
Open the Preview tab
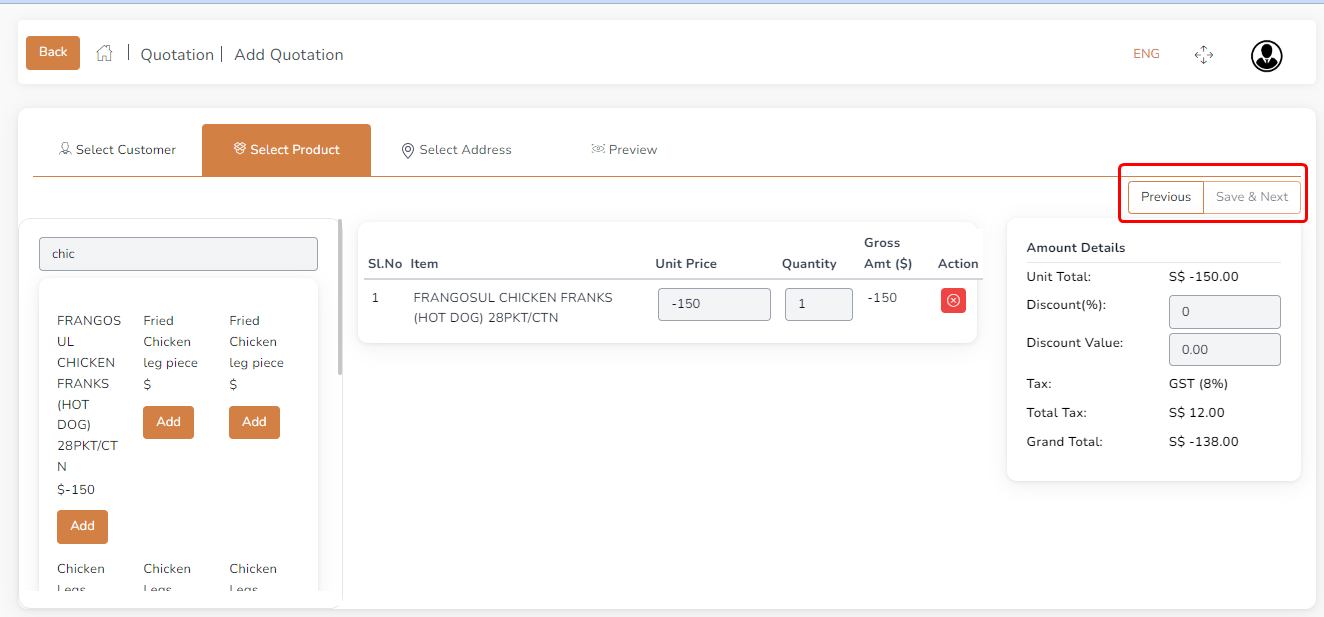click(624, 150)
